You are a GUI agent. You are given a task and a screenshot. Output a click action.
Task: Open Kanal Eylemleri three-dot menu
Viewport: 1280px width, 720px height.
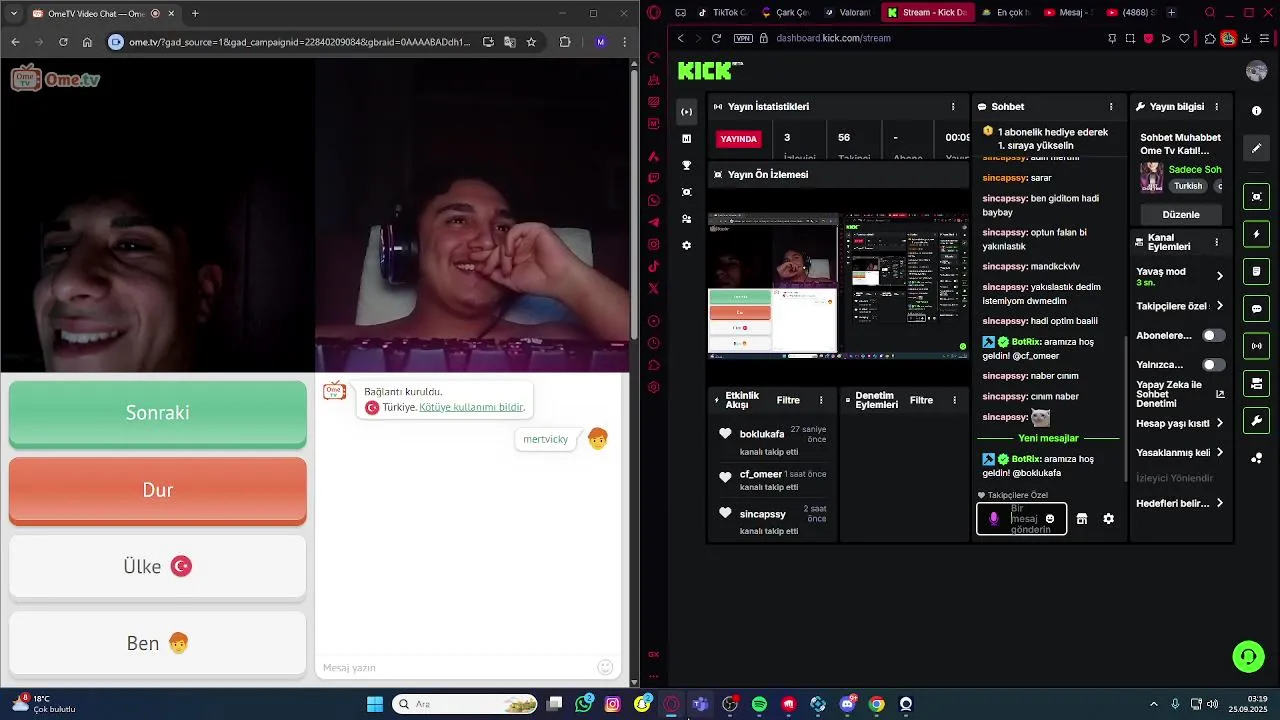point(1216,242)
